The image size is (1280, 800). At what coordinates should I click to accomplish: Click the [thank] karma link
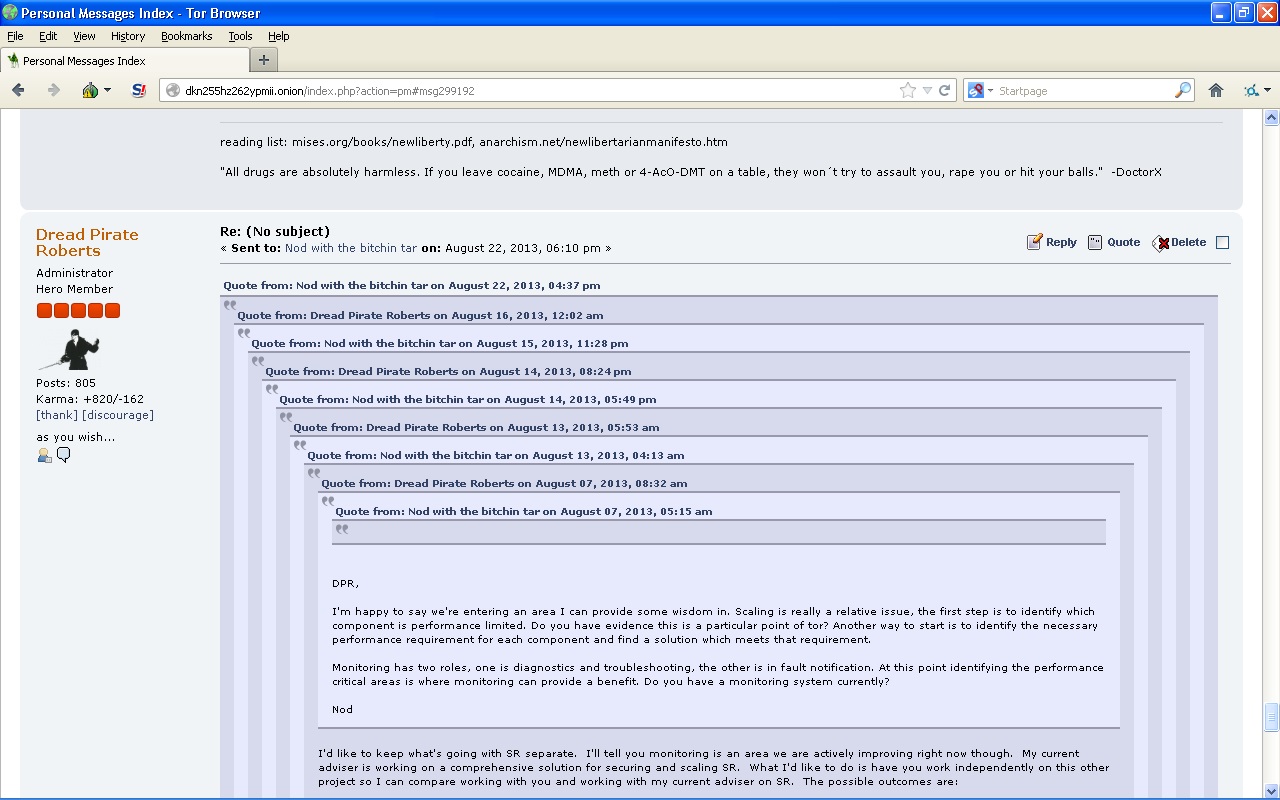57,415
